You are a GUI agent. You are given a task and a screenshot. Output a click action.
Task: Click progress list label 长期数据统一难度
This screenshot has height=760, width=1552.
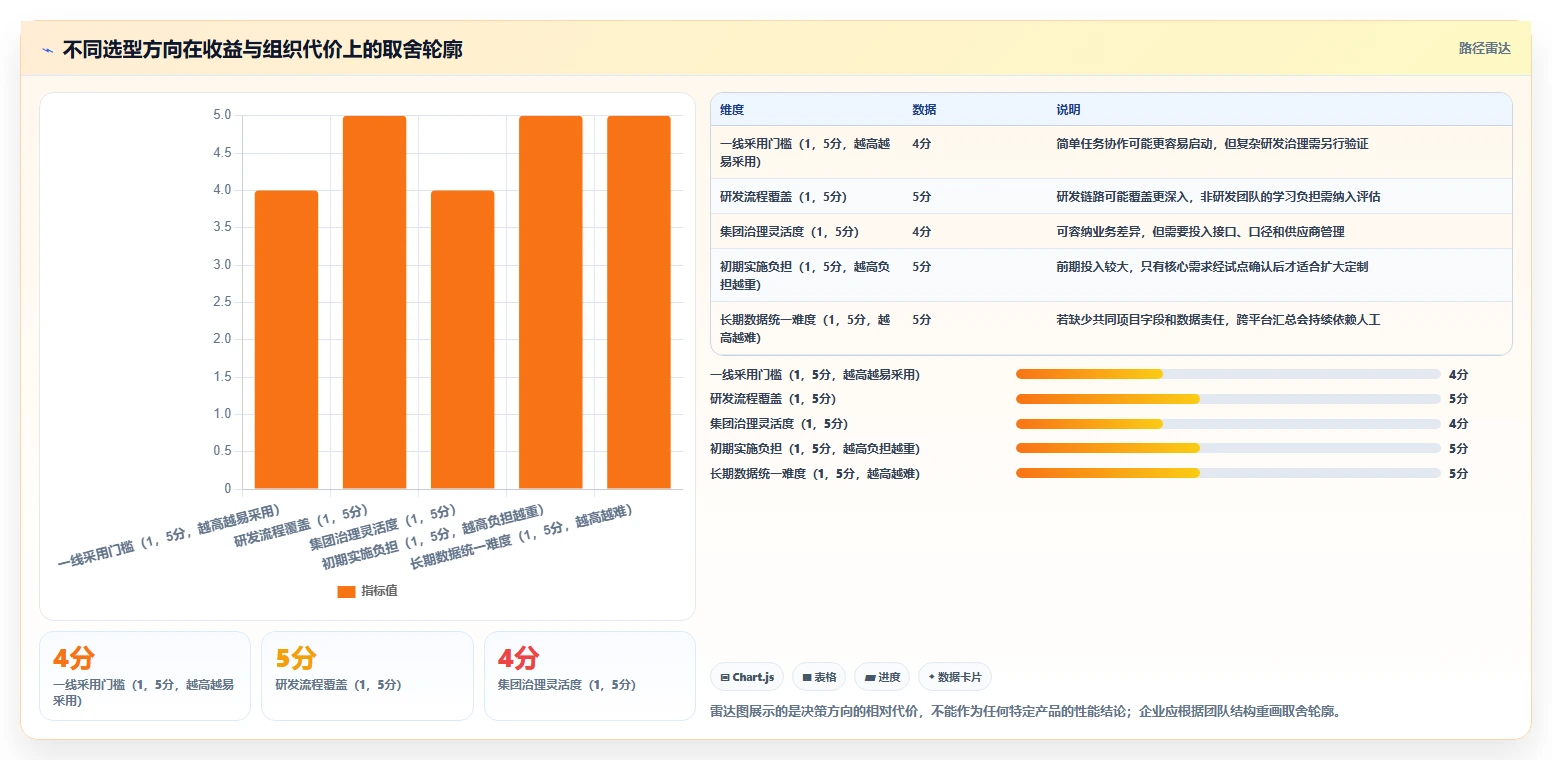pos(815,473)
